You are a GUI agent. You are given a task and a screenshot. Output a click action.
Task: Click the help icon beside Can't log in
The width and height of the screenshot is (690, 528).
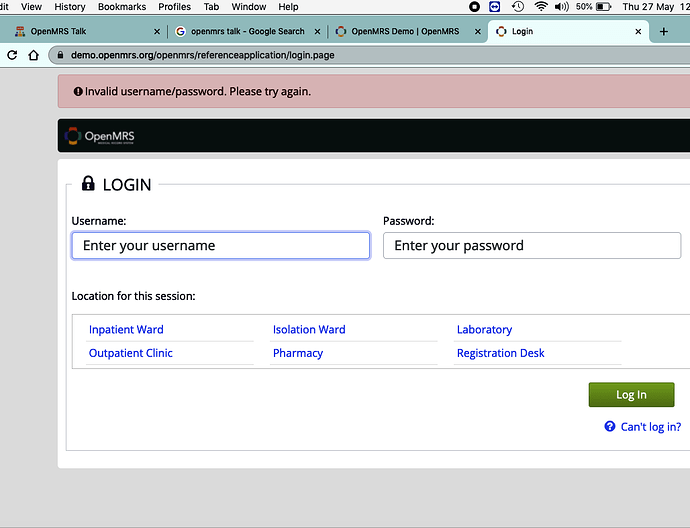coord(609,426)
